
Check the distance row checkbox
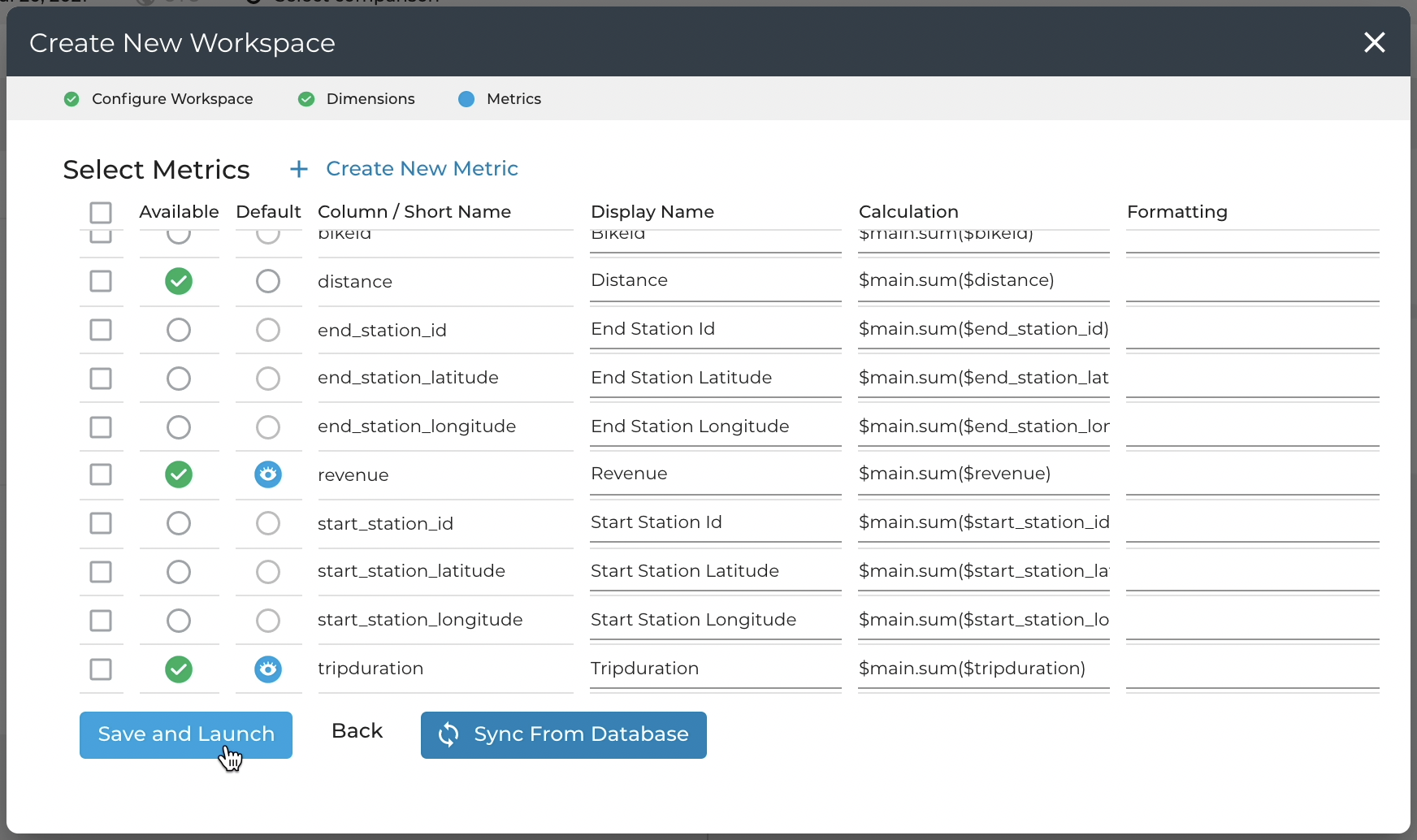pyautogui.click(x=101, y=281)
